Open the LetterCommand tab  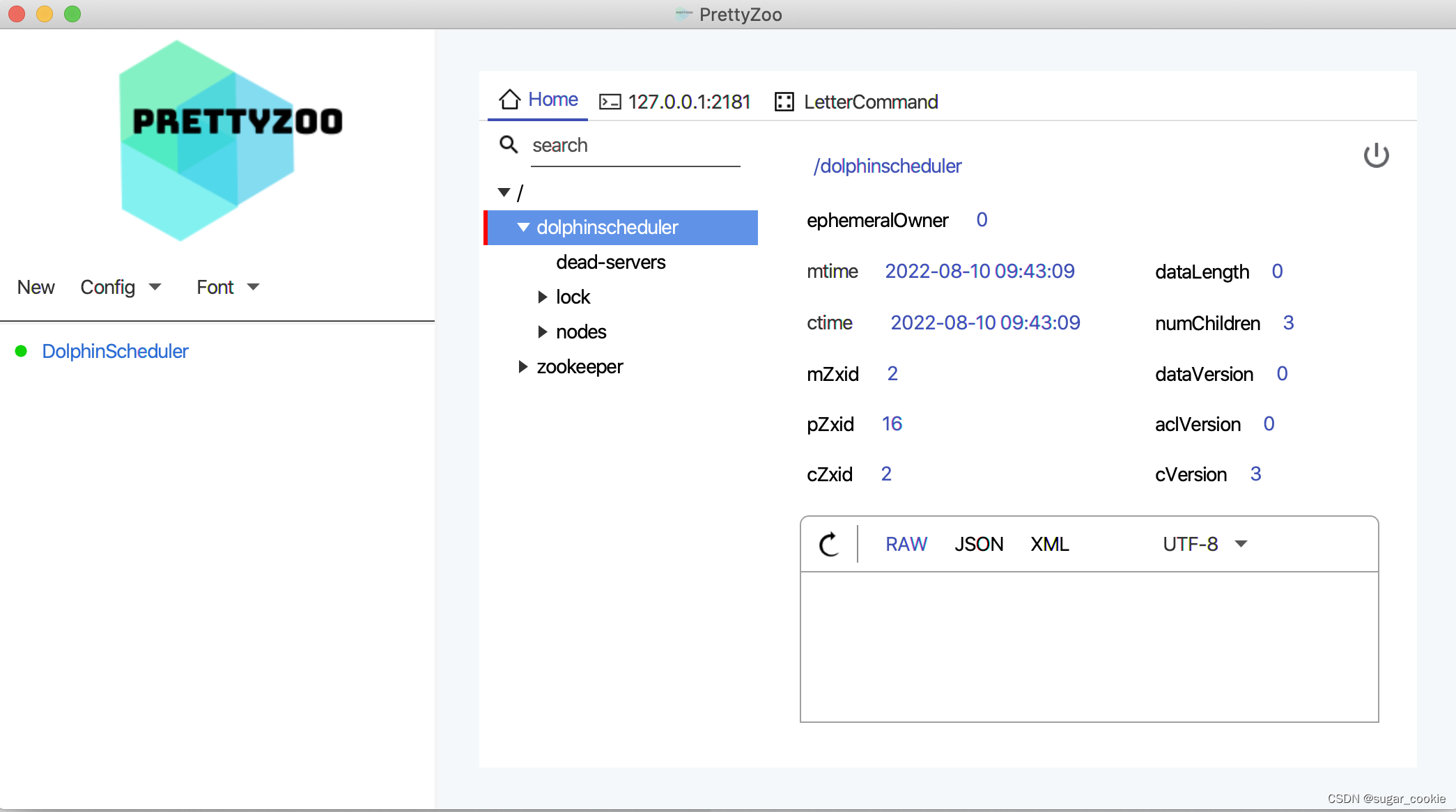click(870, 102)
